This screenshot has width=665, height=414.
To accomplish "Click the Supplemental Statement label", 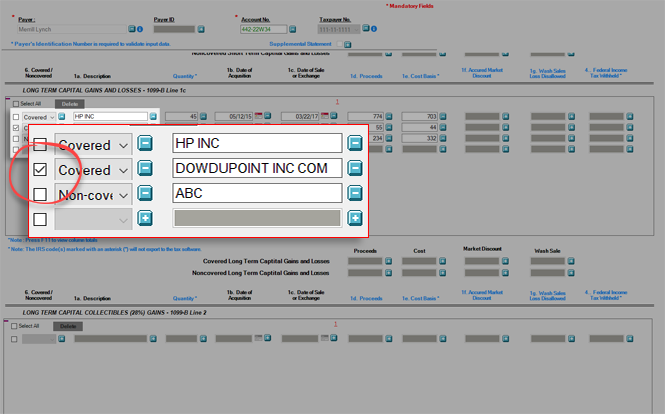I will 300,44.
